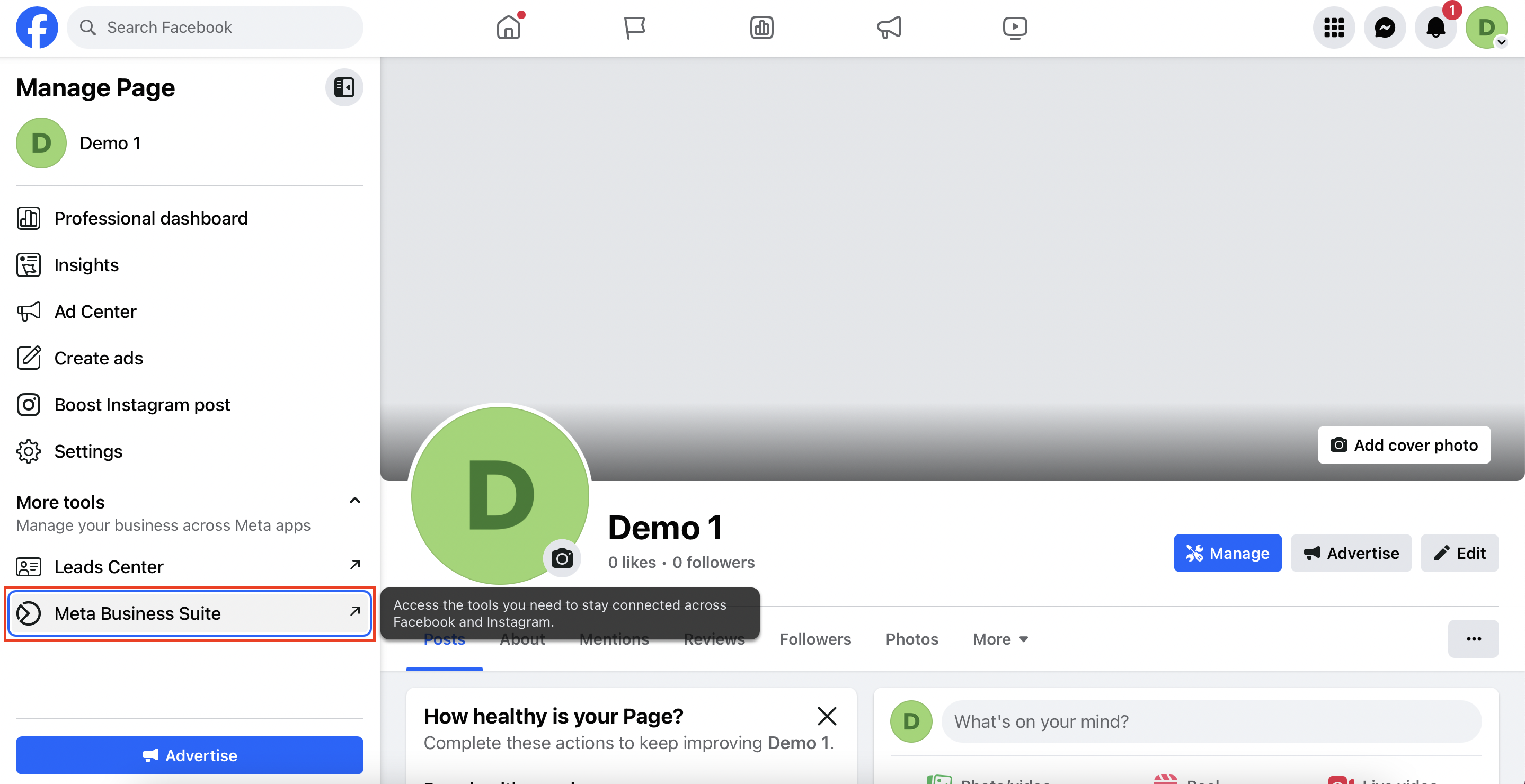Open account menu from profile avatar
This screenshot has width=1525, height=784.
[1486, 27]
